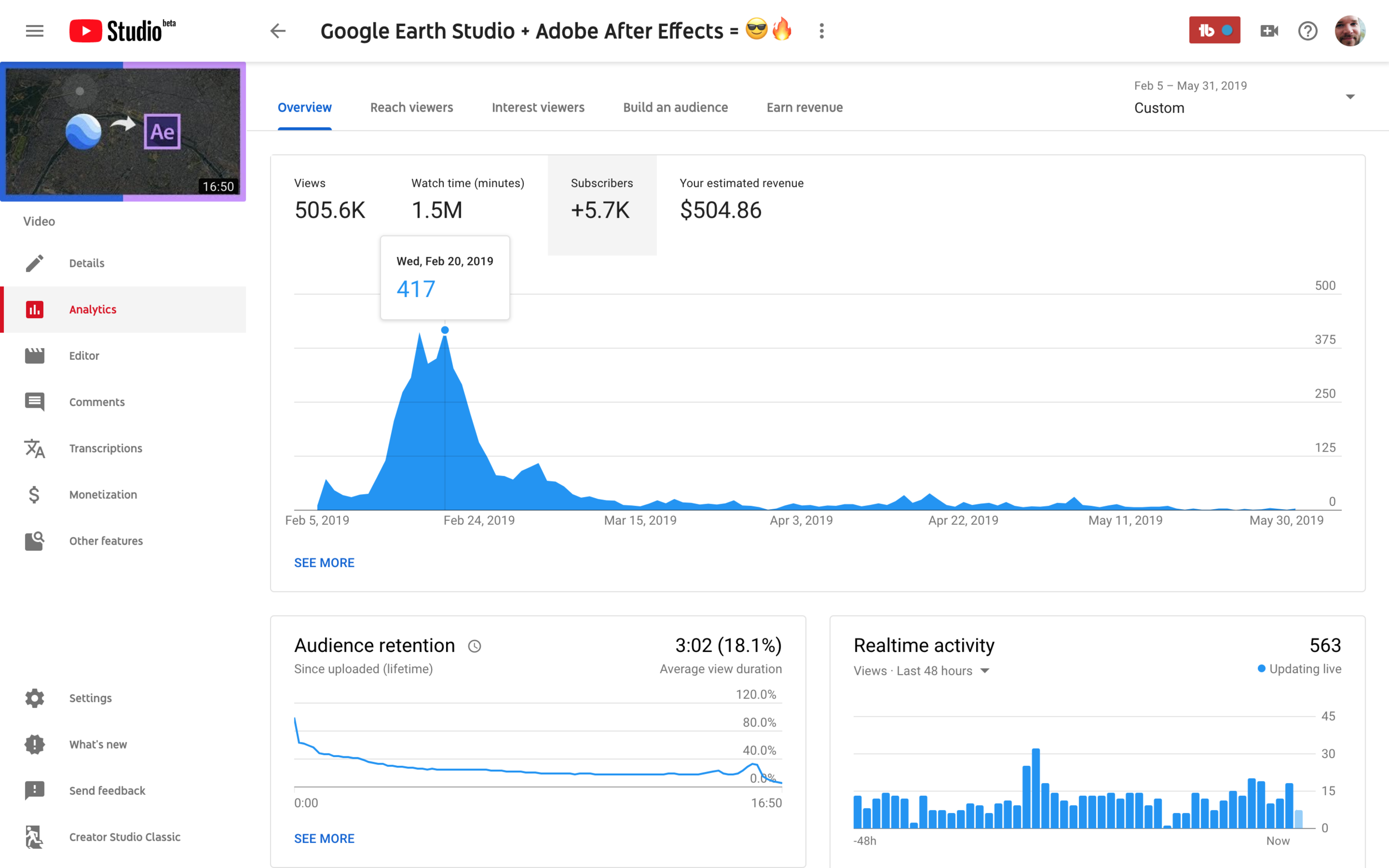Click the Audience retention heading
This screenshot has width=1389, height=868.
point(374,645)
